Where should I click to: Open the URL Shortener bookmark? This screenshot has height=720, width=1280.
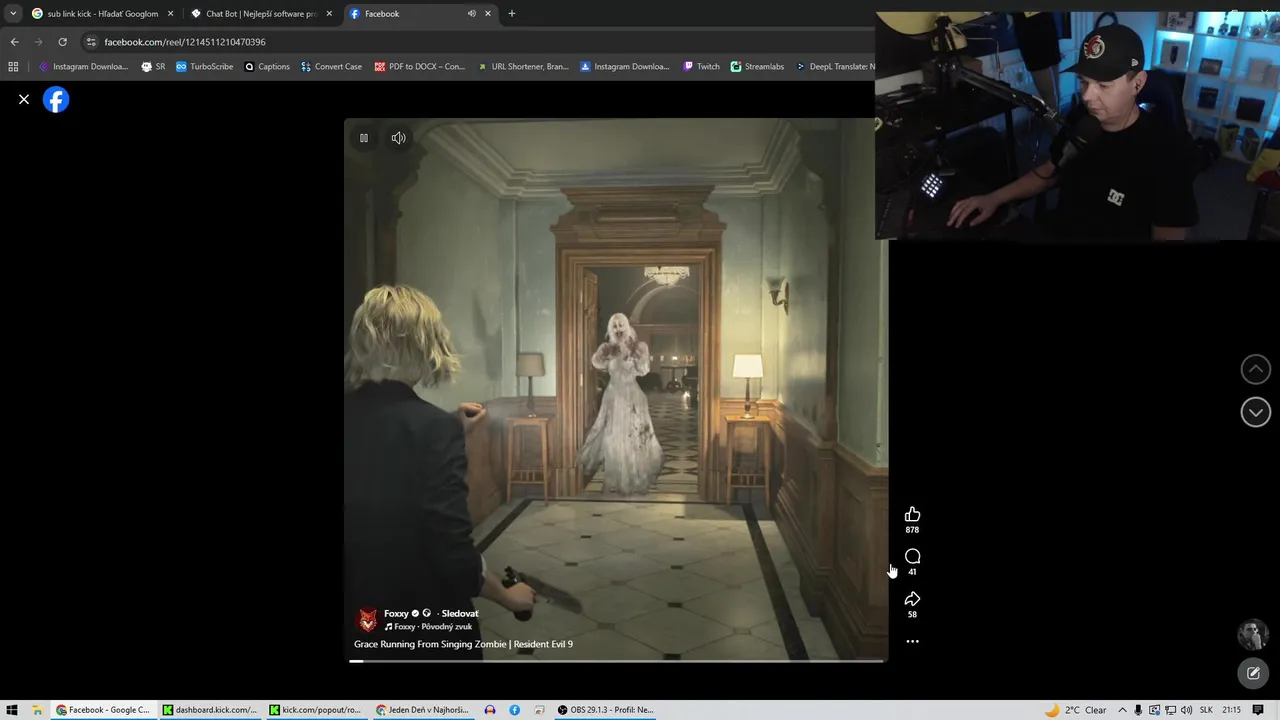tap(523, 67)
